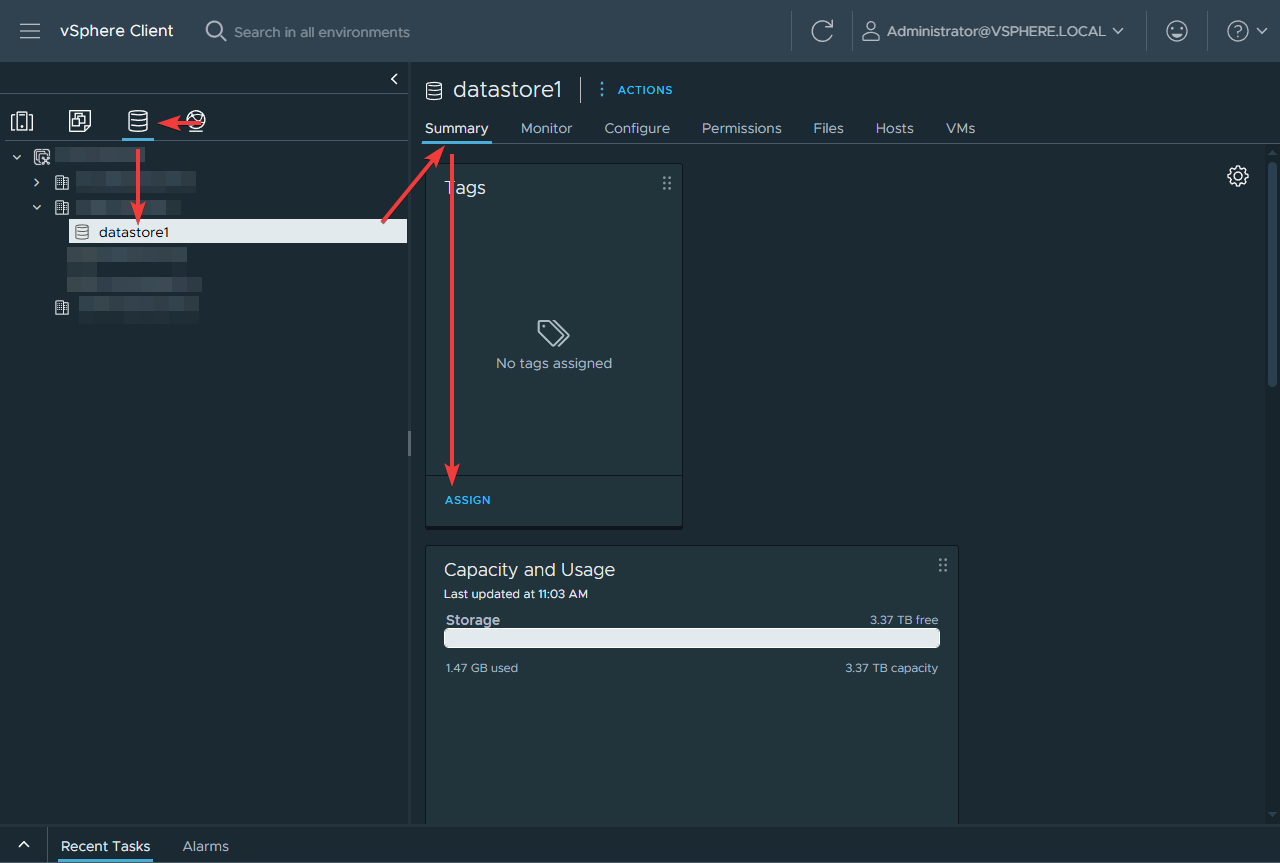The image size is (1280, 863).
Task: Open the Hosts and Clusters inventory view
Action: (22, 121)
